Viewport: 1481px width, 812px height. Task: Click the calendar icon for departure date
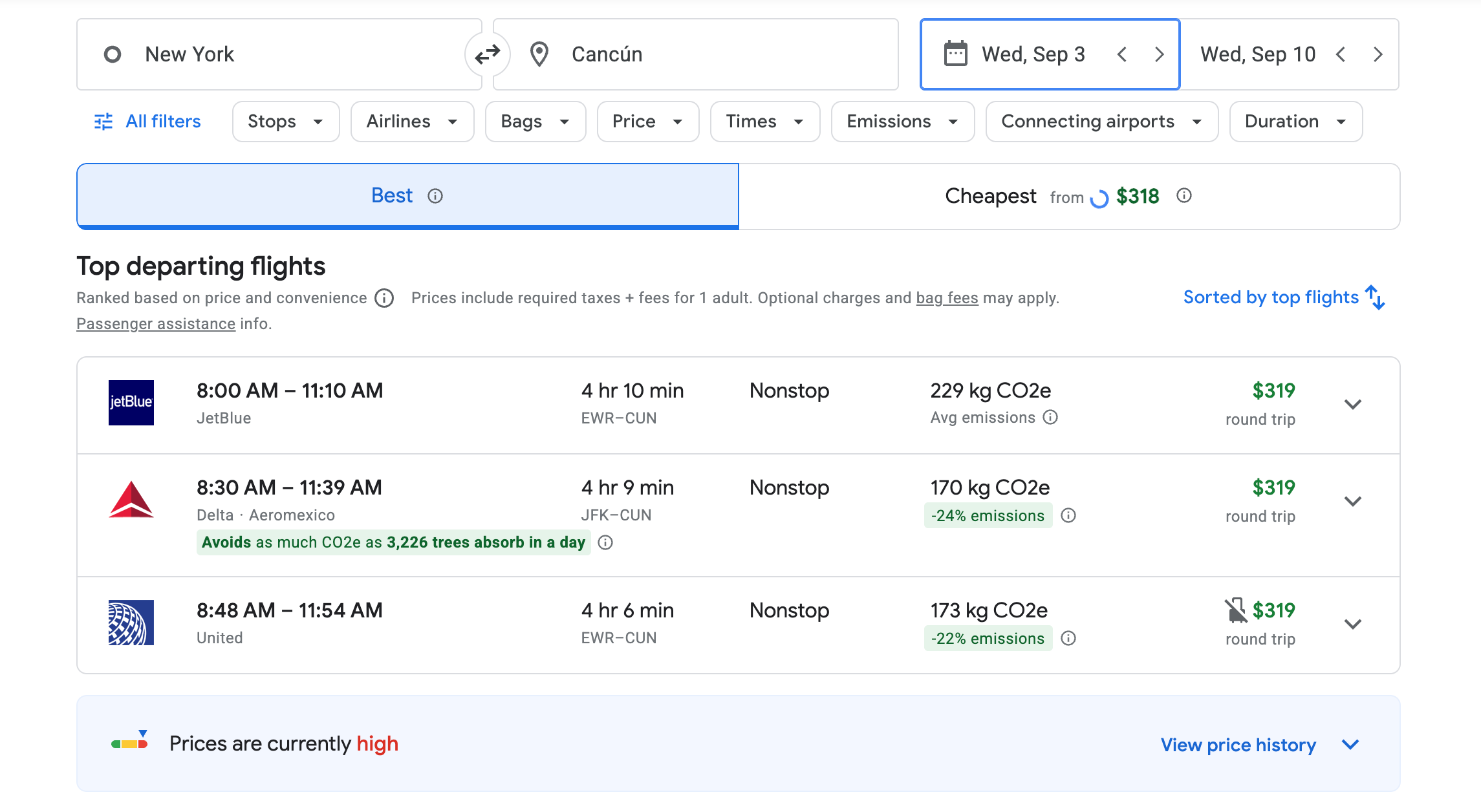(x=955, y=54)
